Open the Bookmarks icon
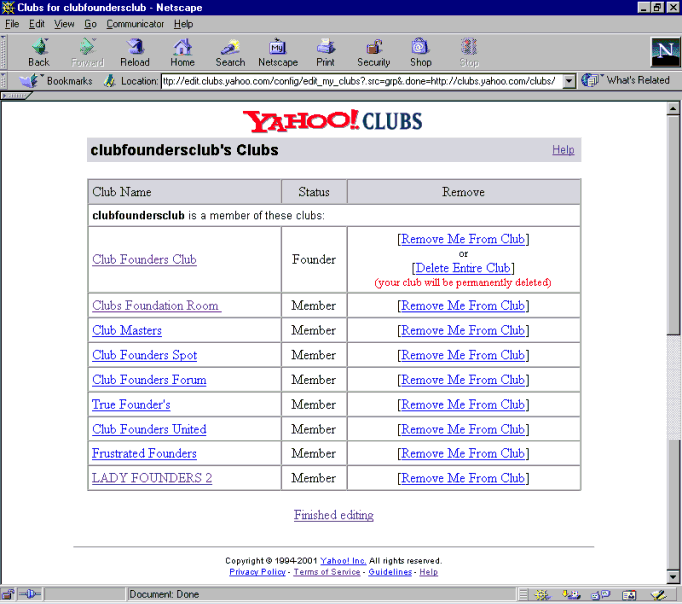Image resolution: width=682 pixels, height=604 pixels. (x=29, y=81)
